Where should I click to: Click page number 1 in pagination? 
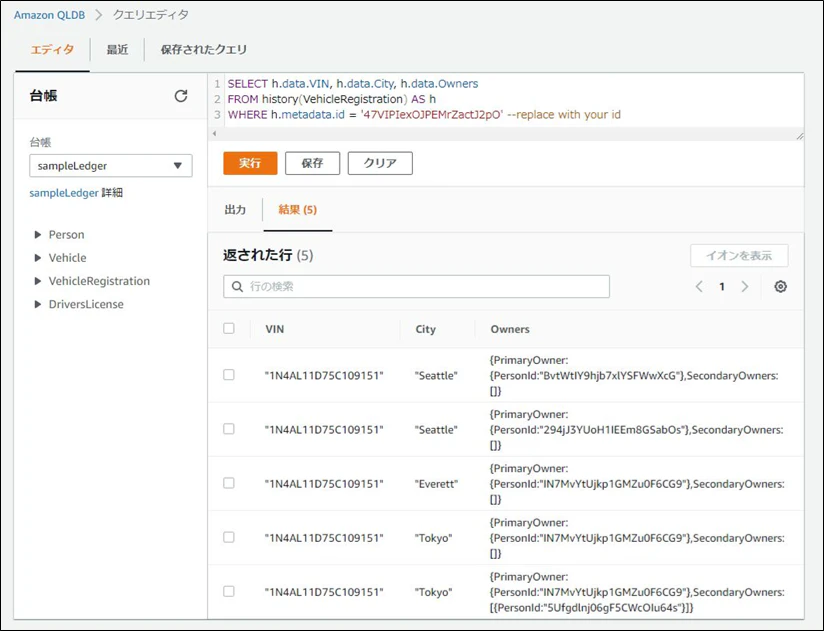tap(722, 286)
